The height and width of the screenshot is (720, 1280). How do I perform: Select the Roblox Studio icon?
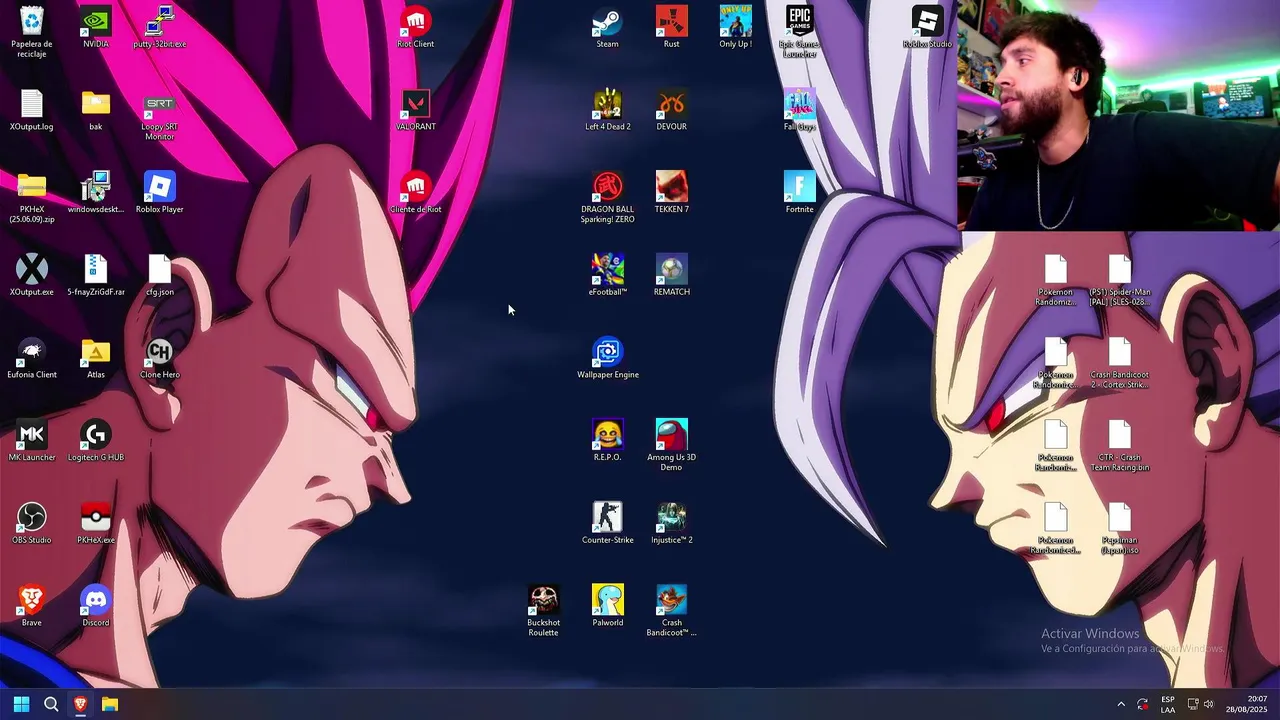click(x=928, y=28)
